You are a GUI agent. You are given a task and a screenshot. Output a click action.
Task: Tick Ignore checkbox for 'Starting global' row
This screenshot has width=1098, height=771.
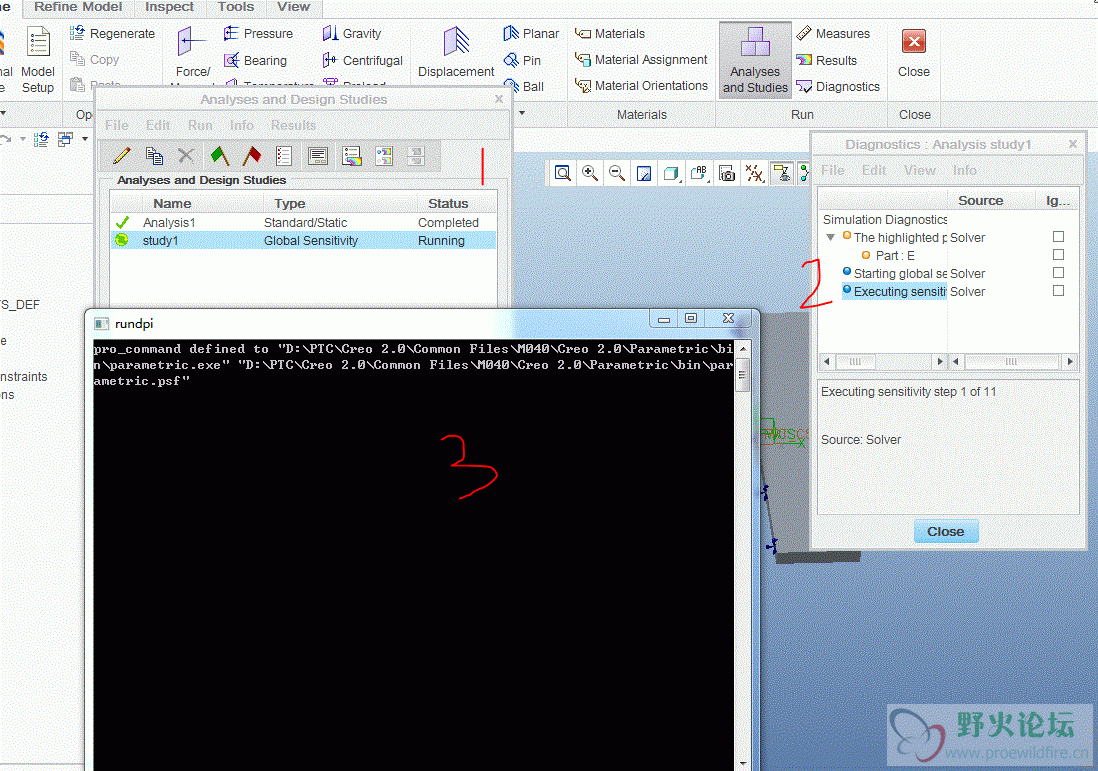click(x=1058, y=272)
